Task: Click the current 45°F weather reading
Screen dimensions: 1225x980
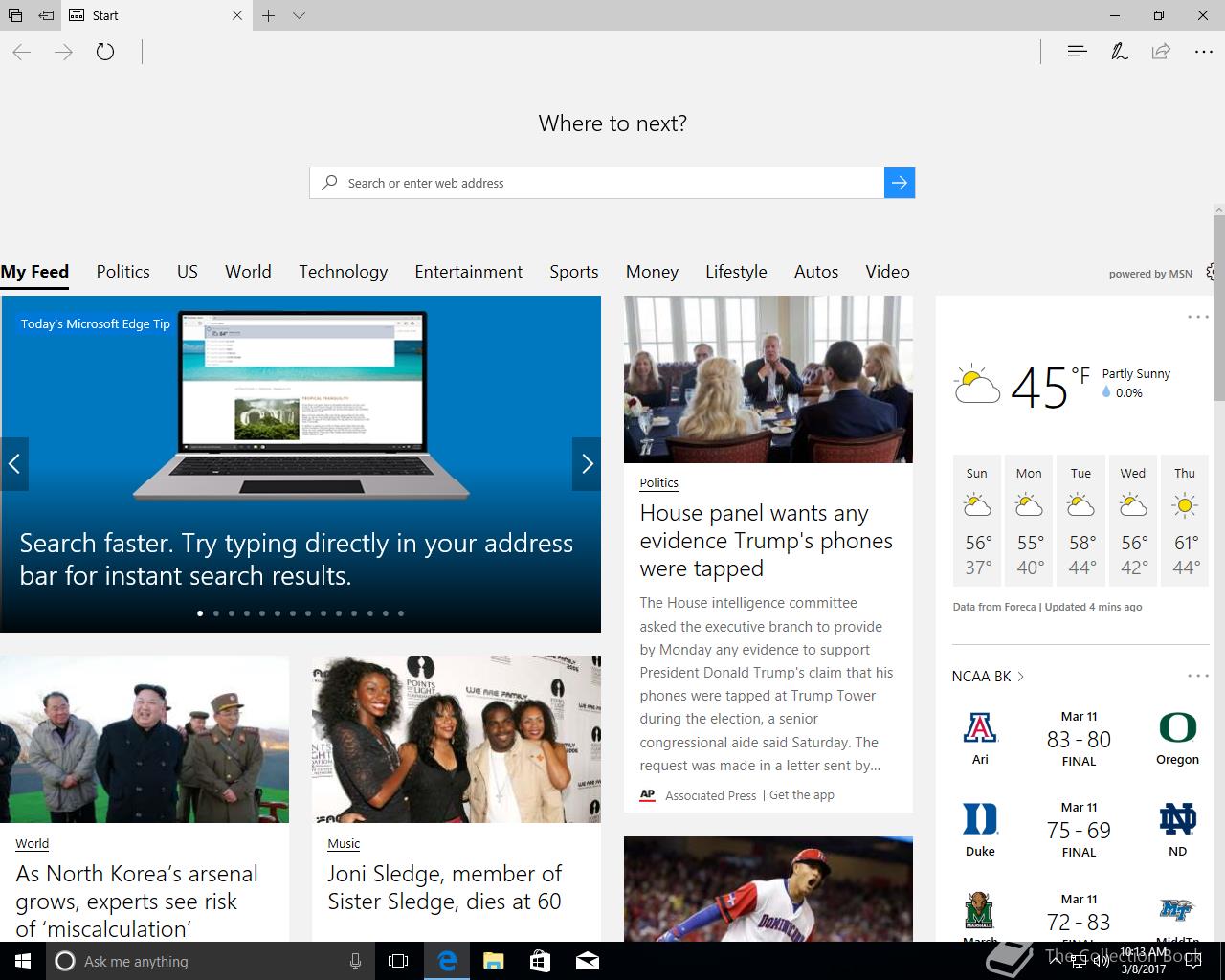Action: coord(1050,387)
